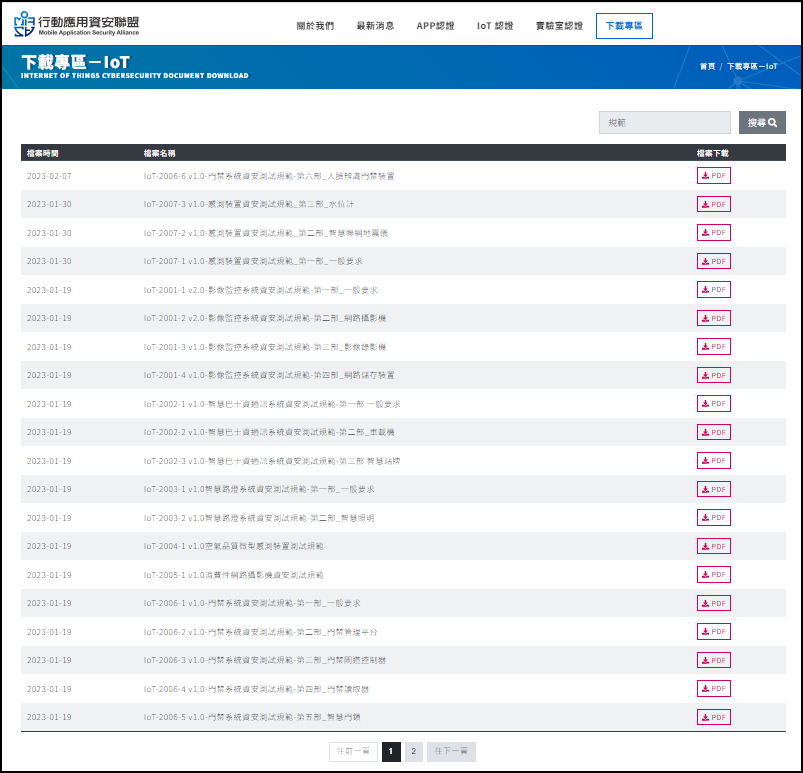The image size is (803, 773).
Task: Go to the previous page with 往前一頁
Action: click(x=353, y=751)
